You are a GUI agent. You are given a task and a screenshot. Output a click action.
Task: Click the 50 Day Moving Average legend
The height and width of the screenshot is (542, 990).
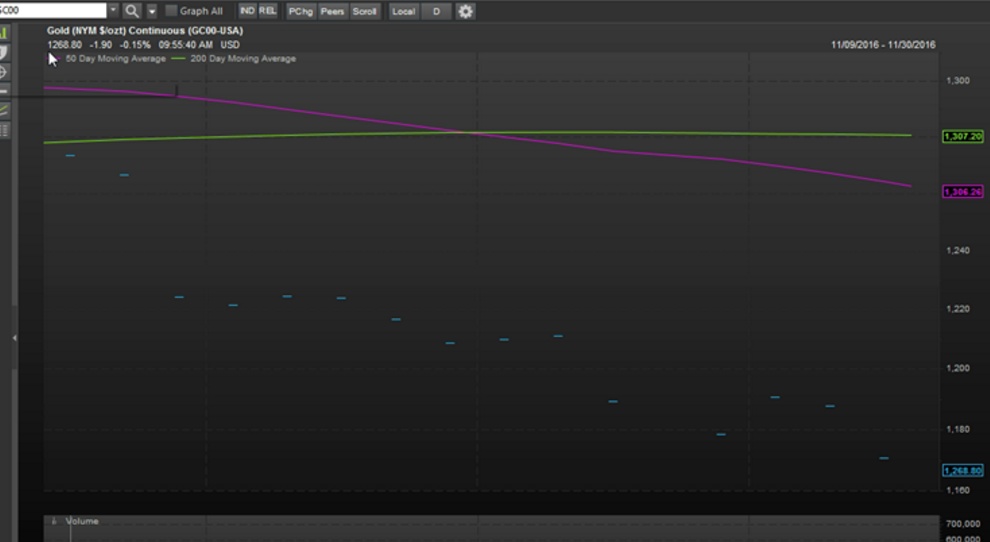pyautogui.click(x=116, y=59)
